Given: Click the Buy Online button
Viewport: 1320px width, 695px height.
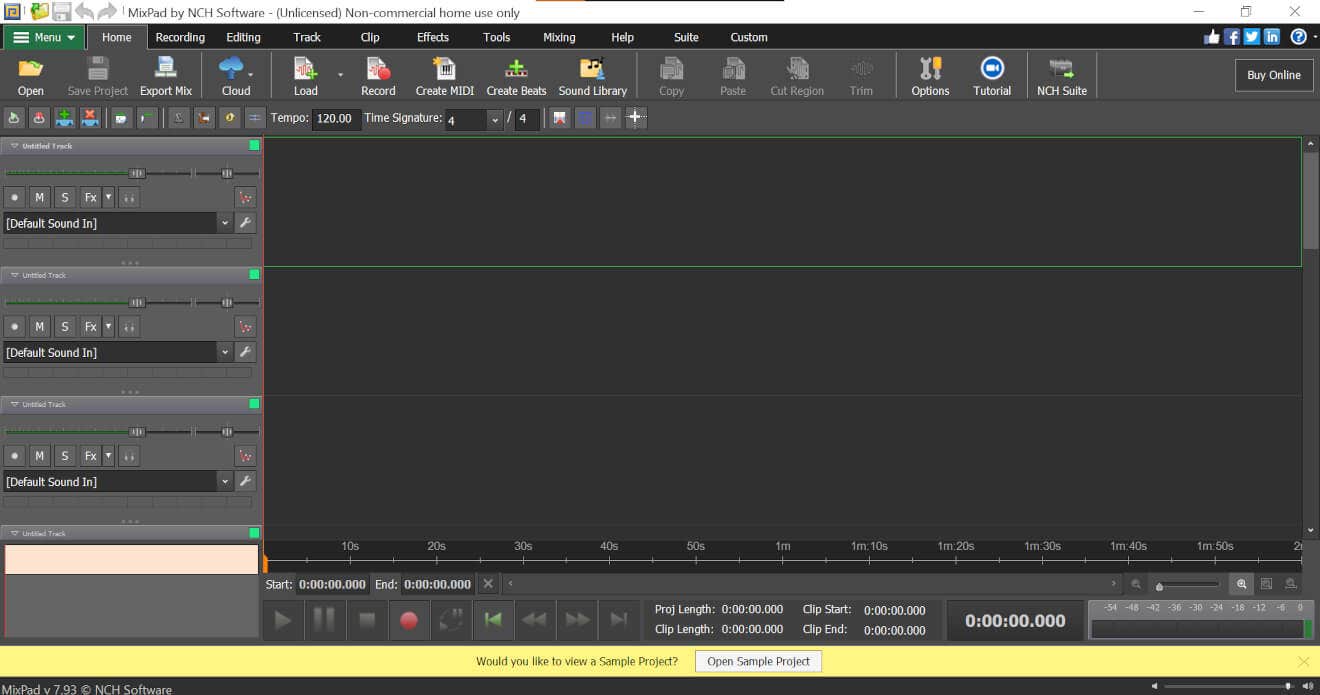Looking at the screenshot, I should (1274, 75).
